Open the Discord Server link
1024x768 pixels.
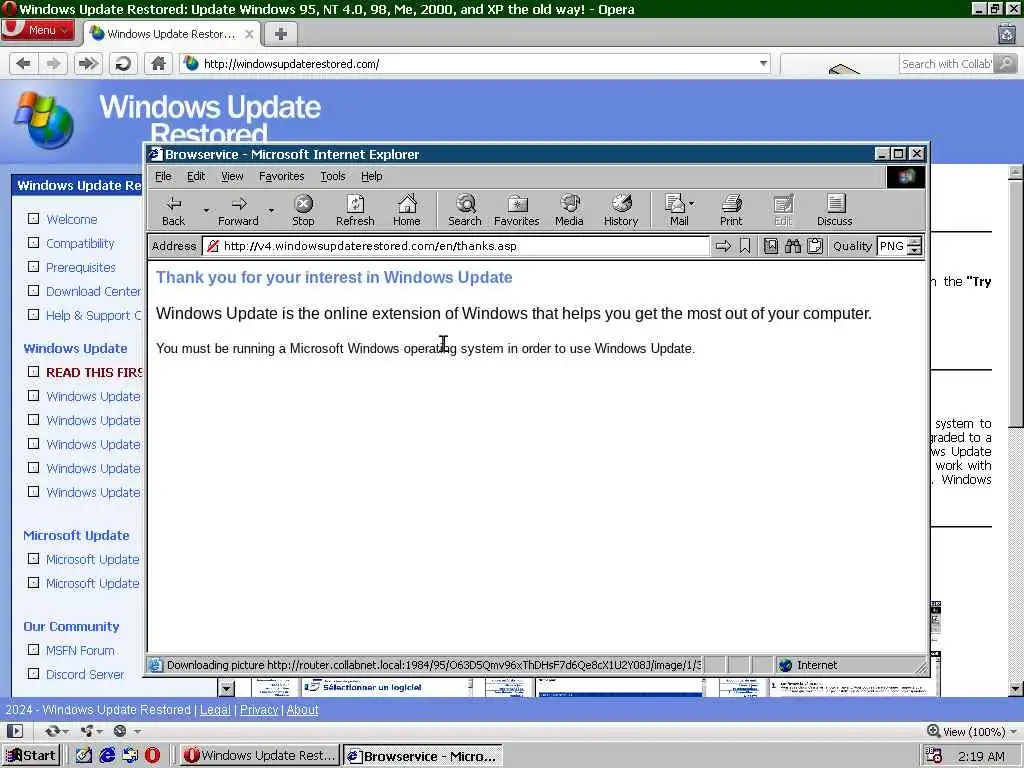(x=85, y=675)
